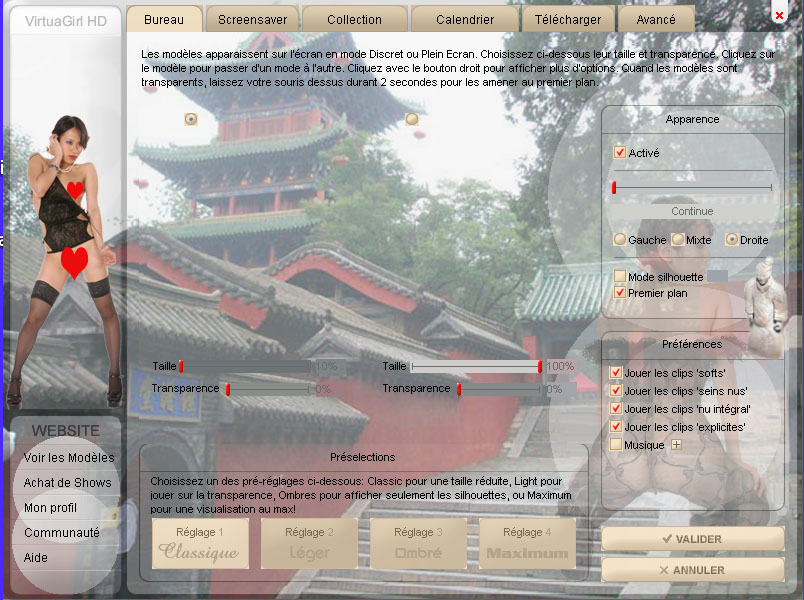Go to the Calendrier tab
804x600 pixels.
[465, 19]
